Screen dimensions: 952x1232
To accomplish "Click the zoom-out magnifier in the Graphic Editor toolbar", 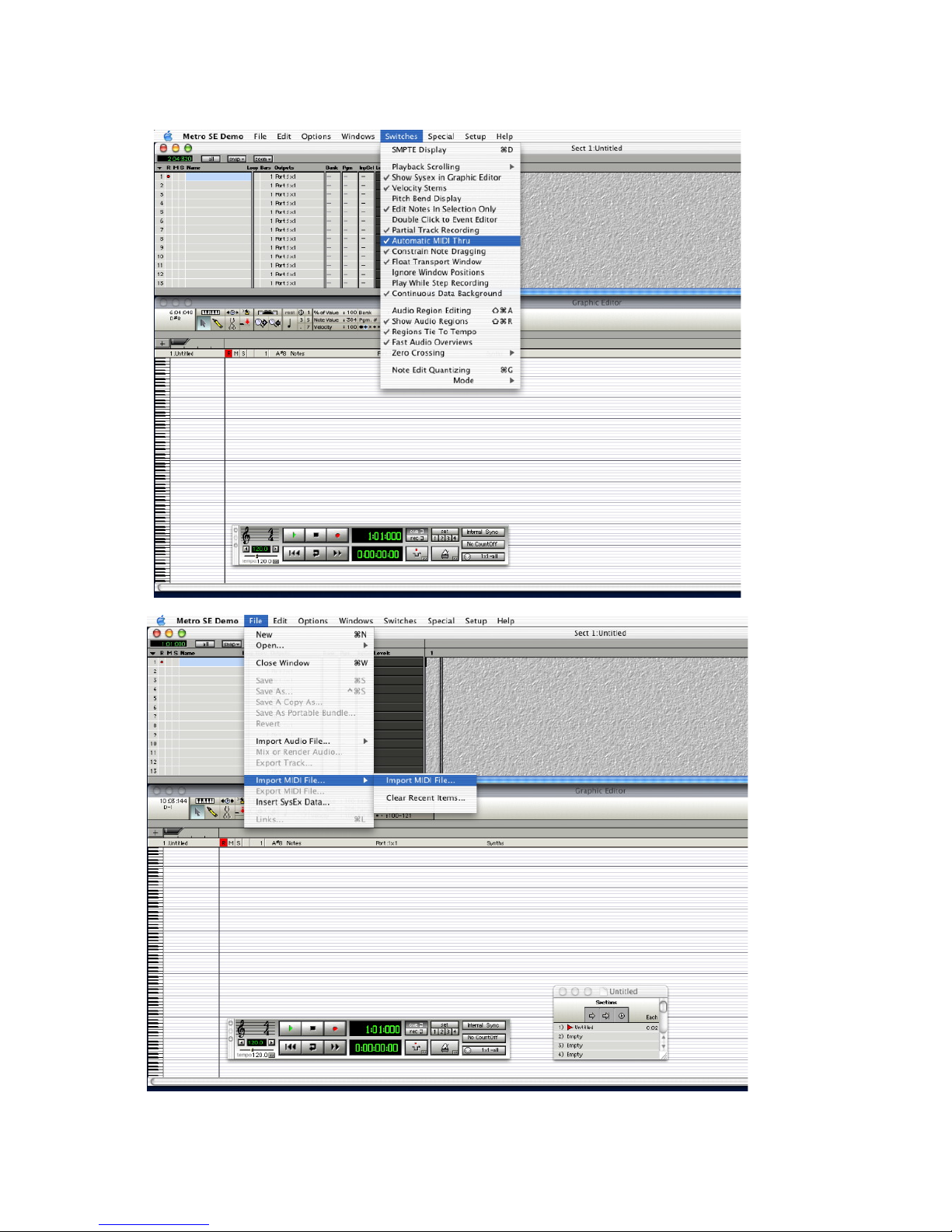I will 275,323.
